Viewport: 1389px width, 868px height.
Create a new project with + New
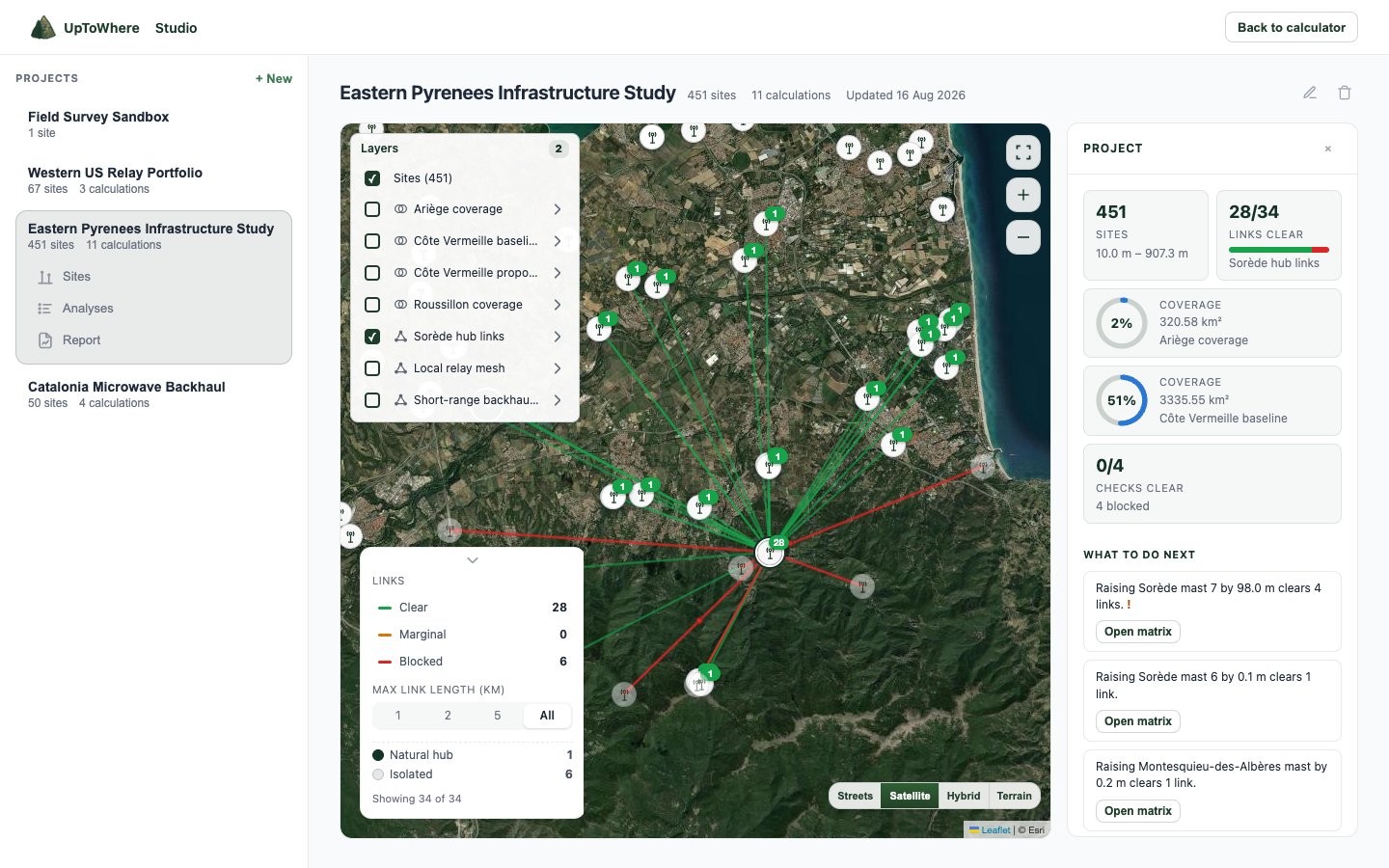click(x=274, y=79)
